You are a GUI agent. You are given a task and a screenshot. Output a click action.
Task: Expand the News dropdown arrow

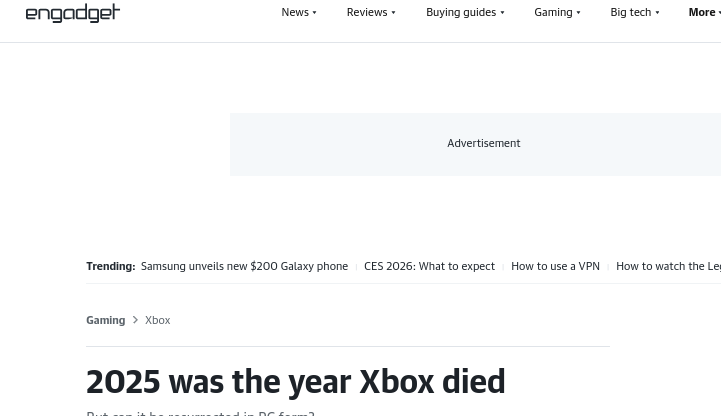pyautogui.click(x=314, y=13)
